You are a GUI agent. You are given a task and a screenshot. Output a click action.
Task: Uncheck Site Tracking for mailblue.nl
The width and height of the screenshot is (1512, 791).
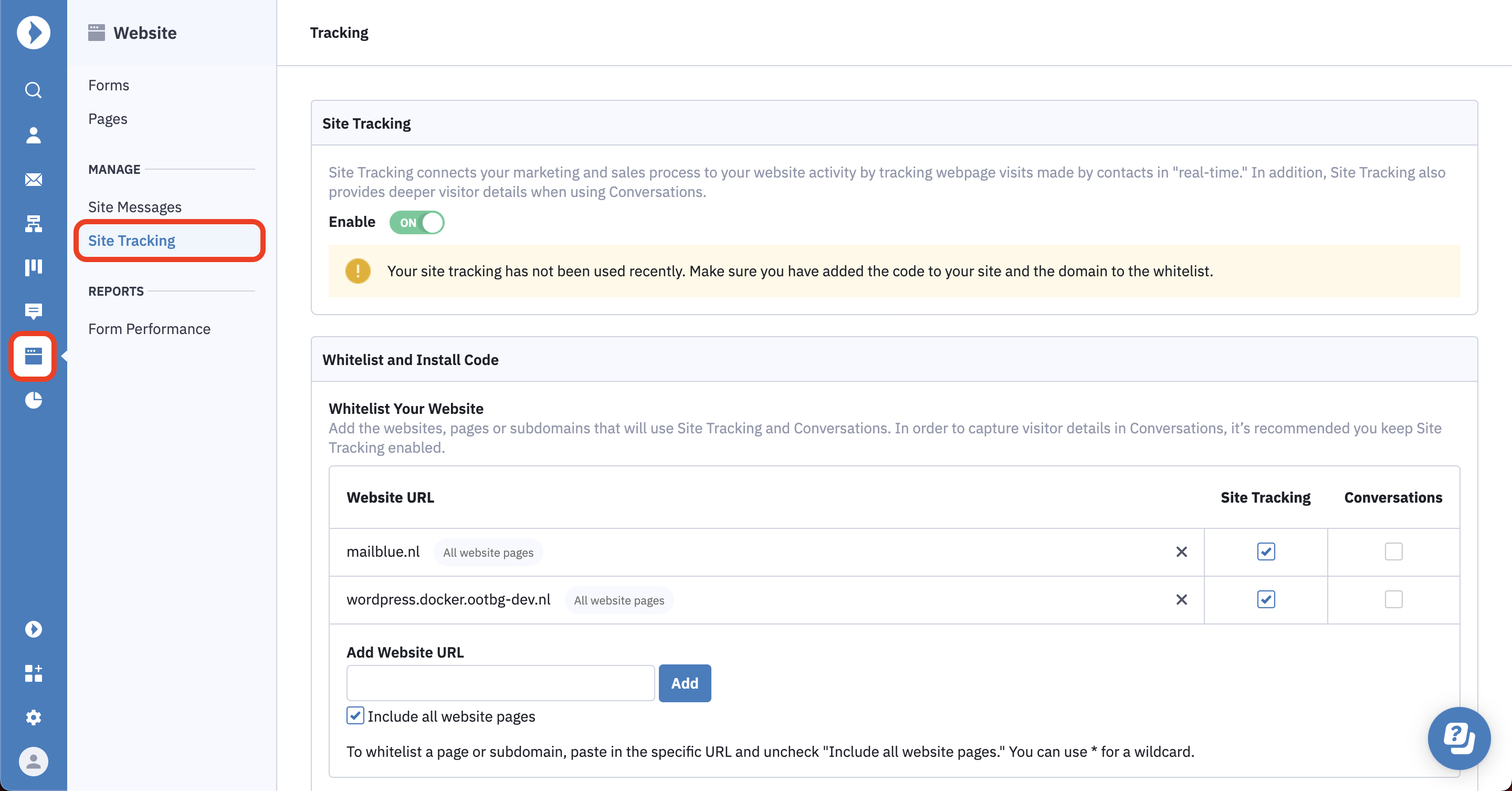point(1266,552)
